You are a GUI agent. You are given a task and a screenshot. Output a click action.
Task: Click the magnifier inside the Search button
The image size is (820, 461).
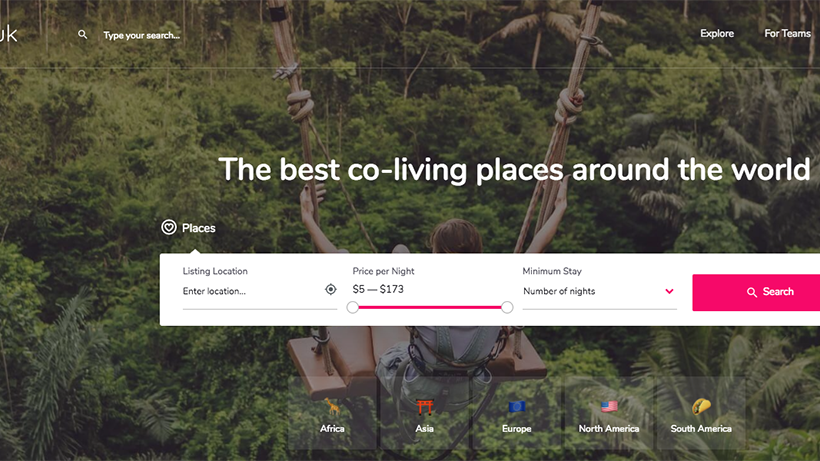click(x=751, y=292)
